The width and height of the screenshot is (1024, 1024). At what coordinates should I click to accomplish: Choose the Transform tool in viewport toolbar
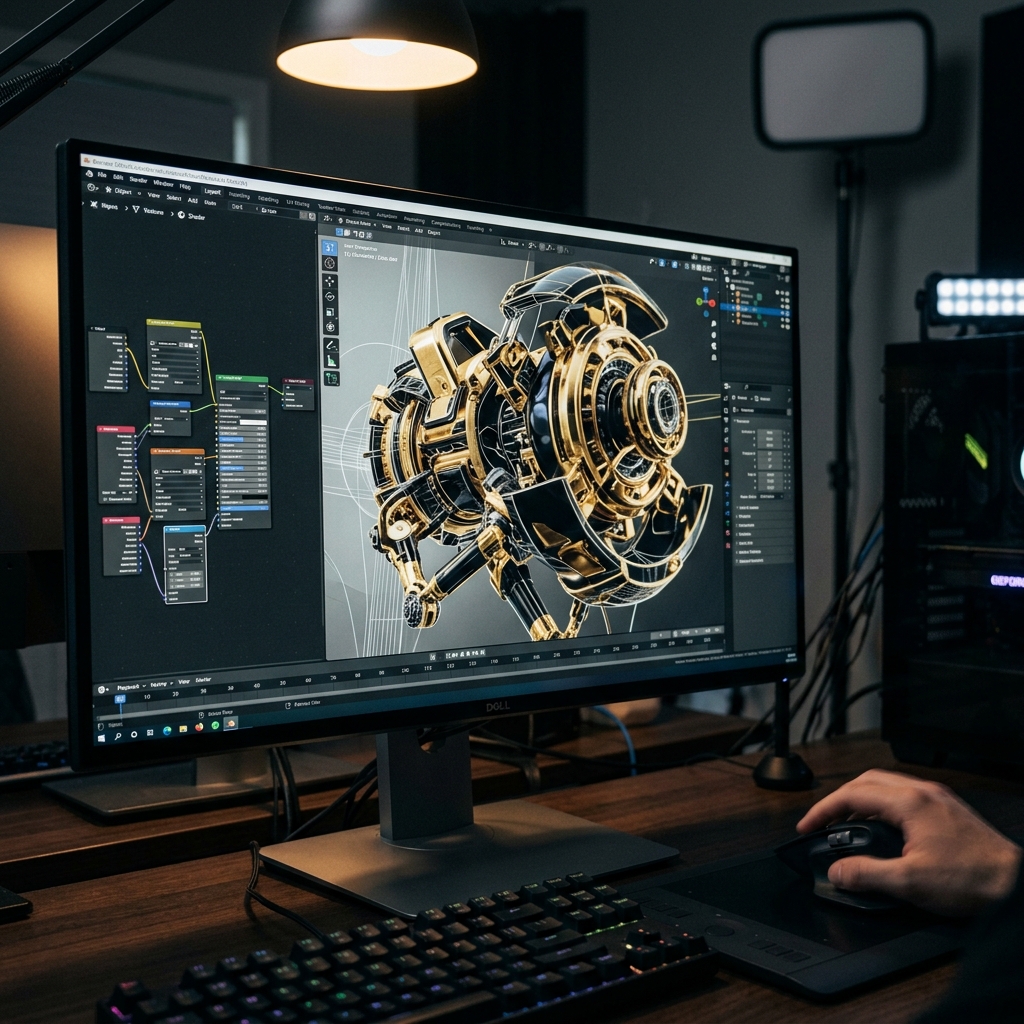pyautogui.click(x=330, y=326)
